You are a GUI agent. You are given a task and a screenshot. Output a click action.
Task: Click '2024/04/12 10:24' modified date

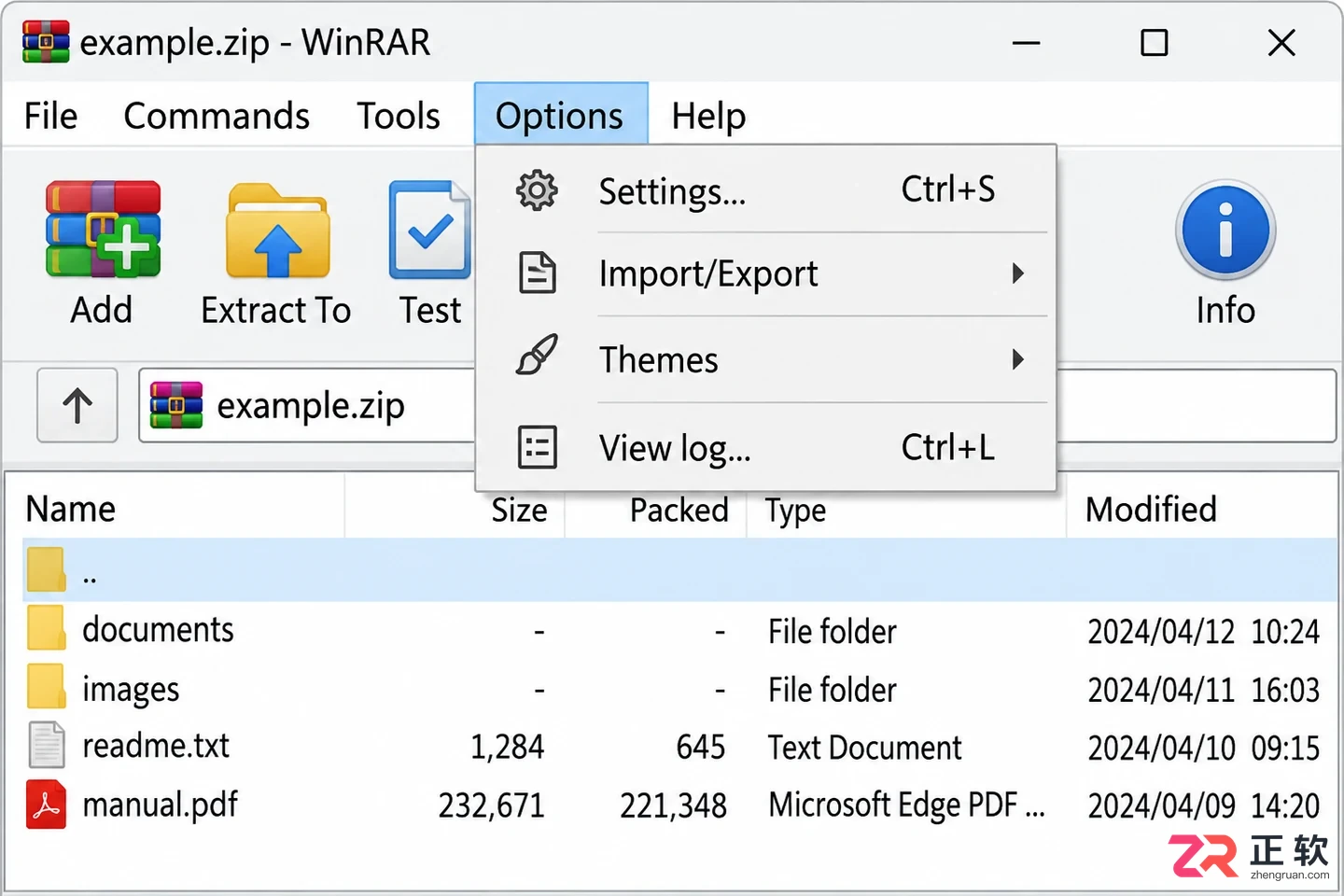[1204, 632]
